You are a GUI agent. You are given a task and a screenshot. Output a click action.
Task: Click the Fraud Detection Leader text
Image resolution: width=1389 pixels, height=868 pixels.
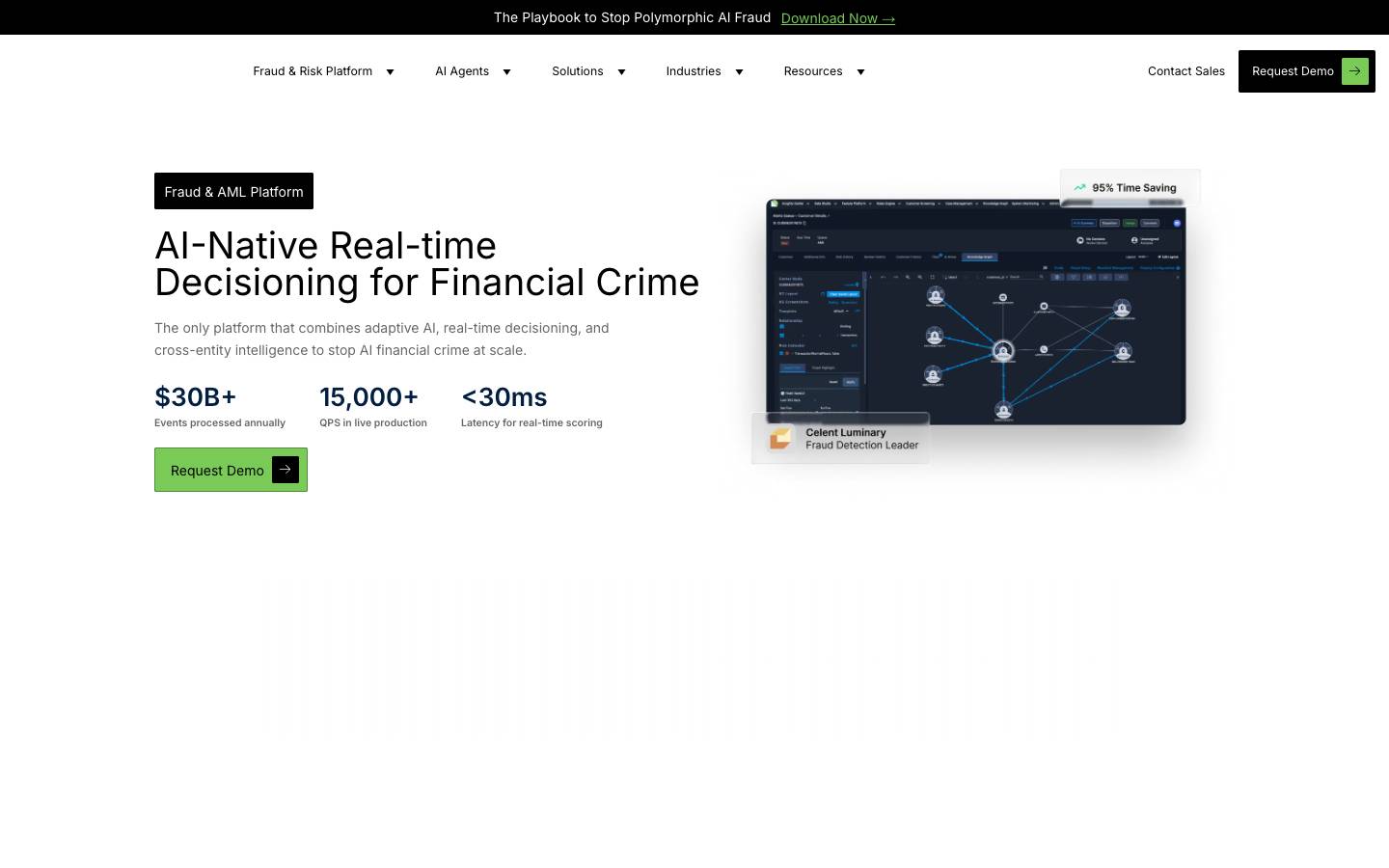tap(862, 446)
